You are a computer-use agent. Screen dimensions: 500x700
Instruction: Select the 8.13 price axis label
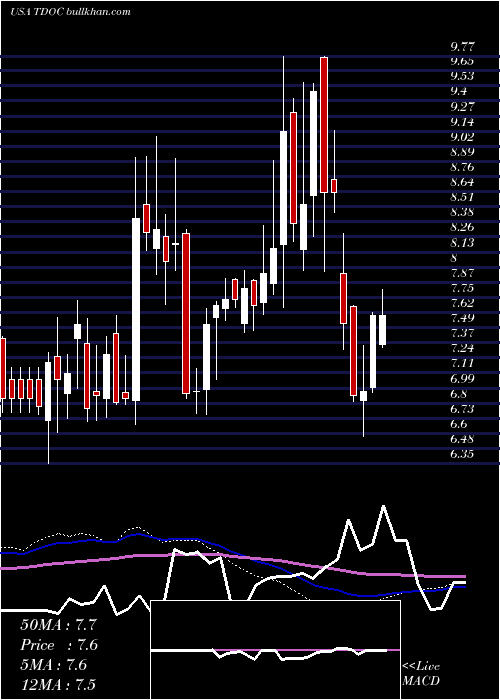(x=463, y=243)
